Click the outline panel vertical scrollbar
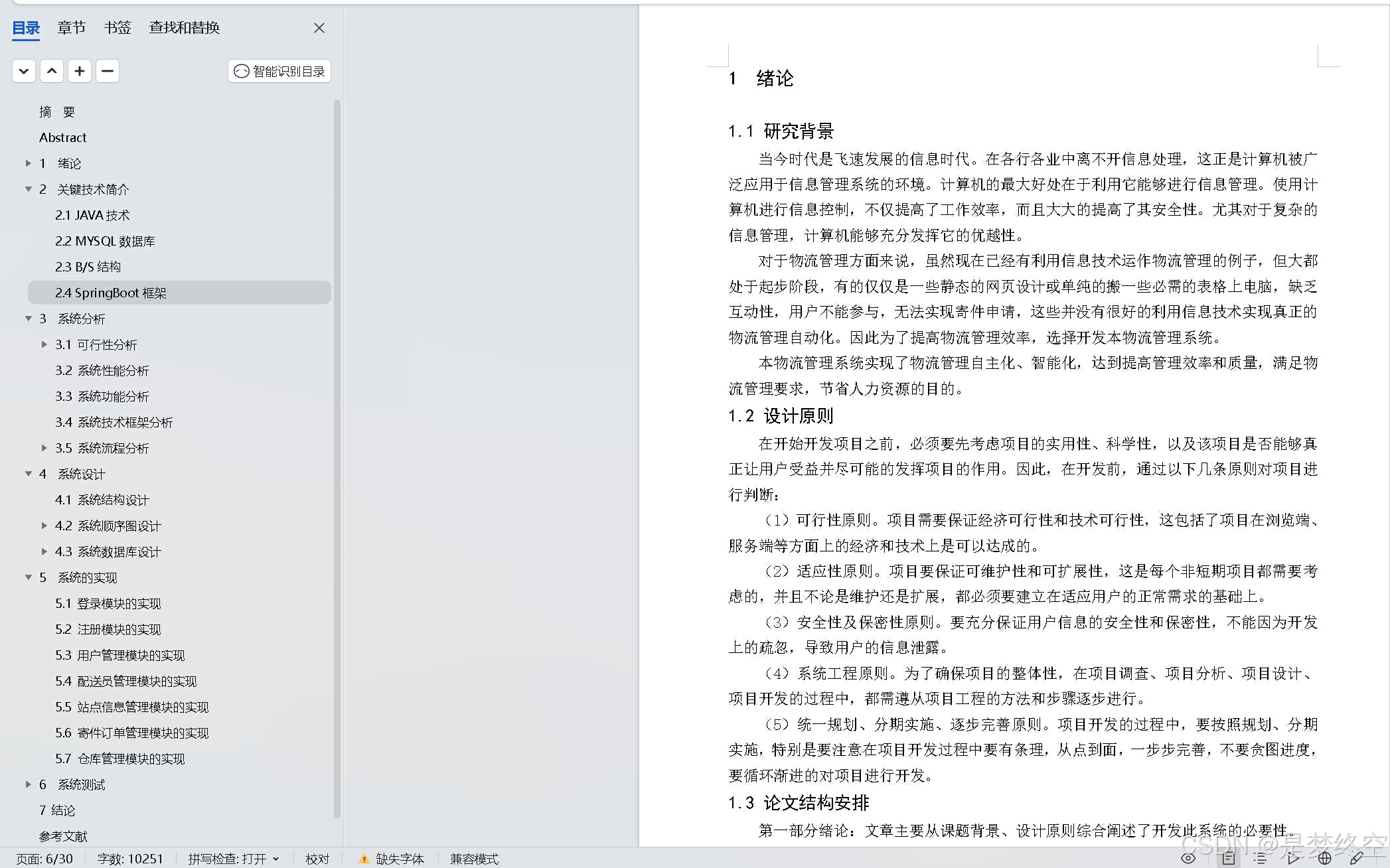This screenshot has width=1390, height=868. pos(337,458)
